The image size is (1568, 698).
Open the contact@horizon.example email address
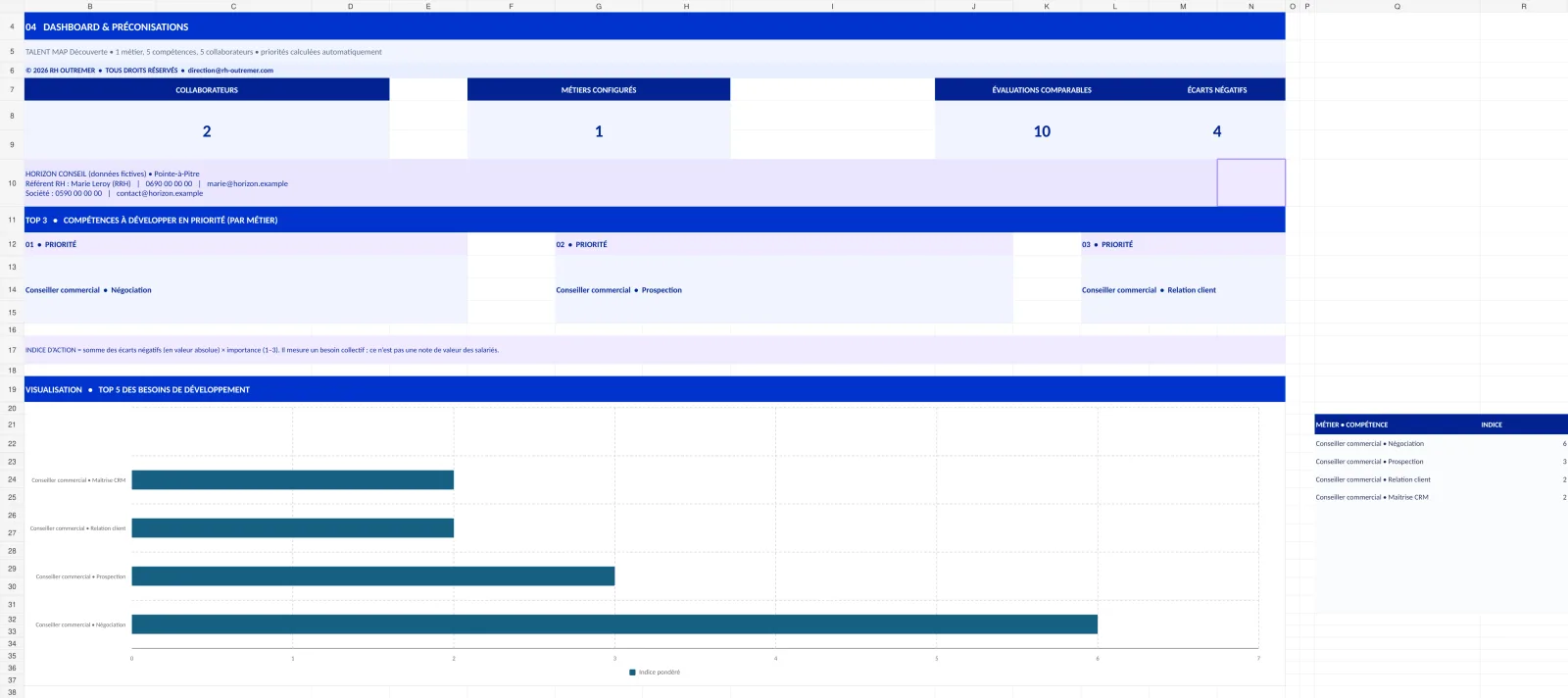160,193
